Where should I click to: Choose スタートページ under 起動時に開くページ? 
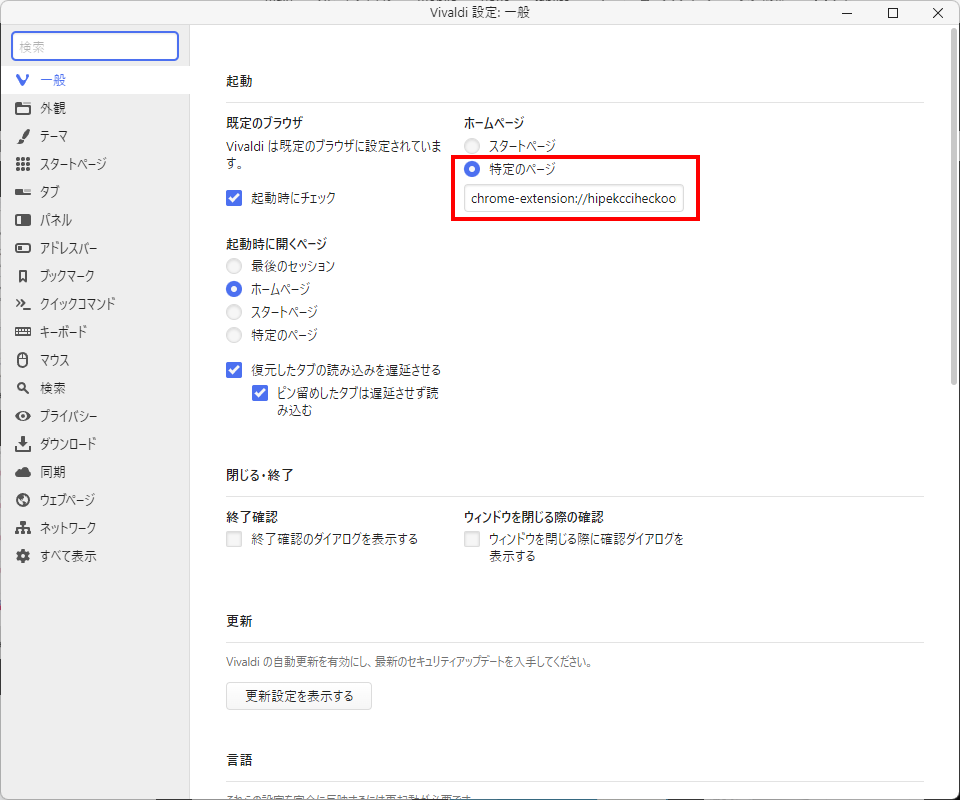tap(234, 312)
